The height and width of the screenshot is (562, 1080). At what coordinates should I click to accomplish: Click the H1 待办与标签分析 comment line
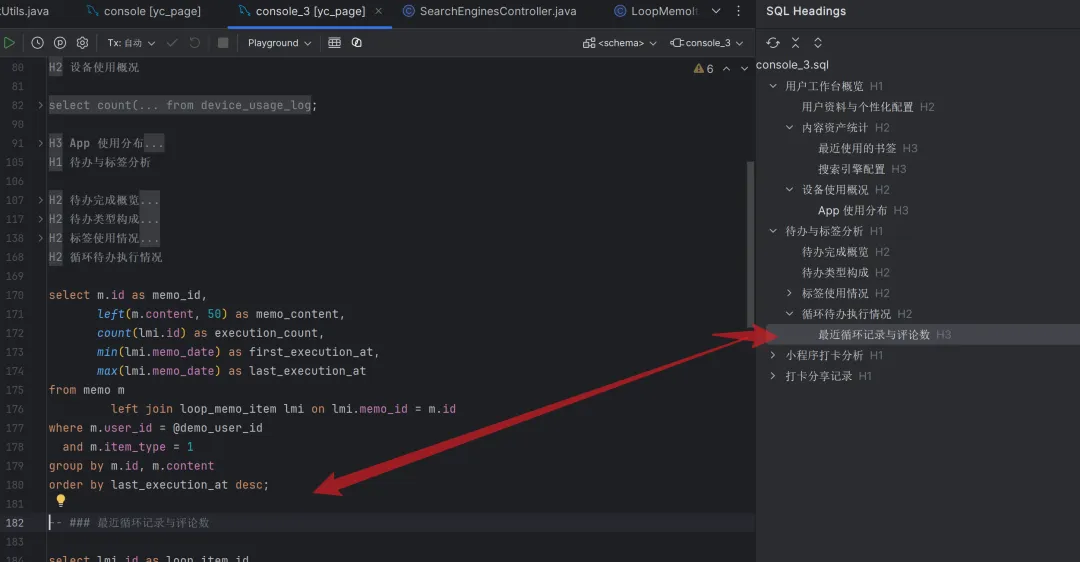click(x=99, y=163)
